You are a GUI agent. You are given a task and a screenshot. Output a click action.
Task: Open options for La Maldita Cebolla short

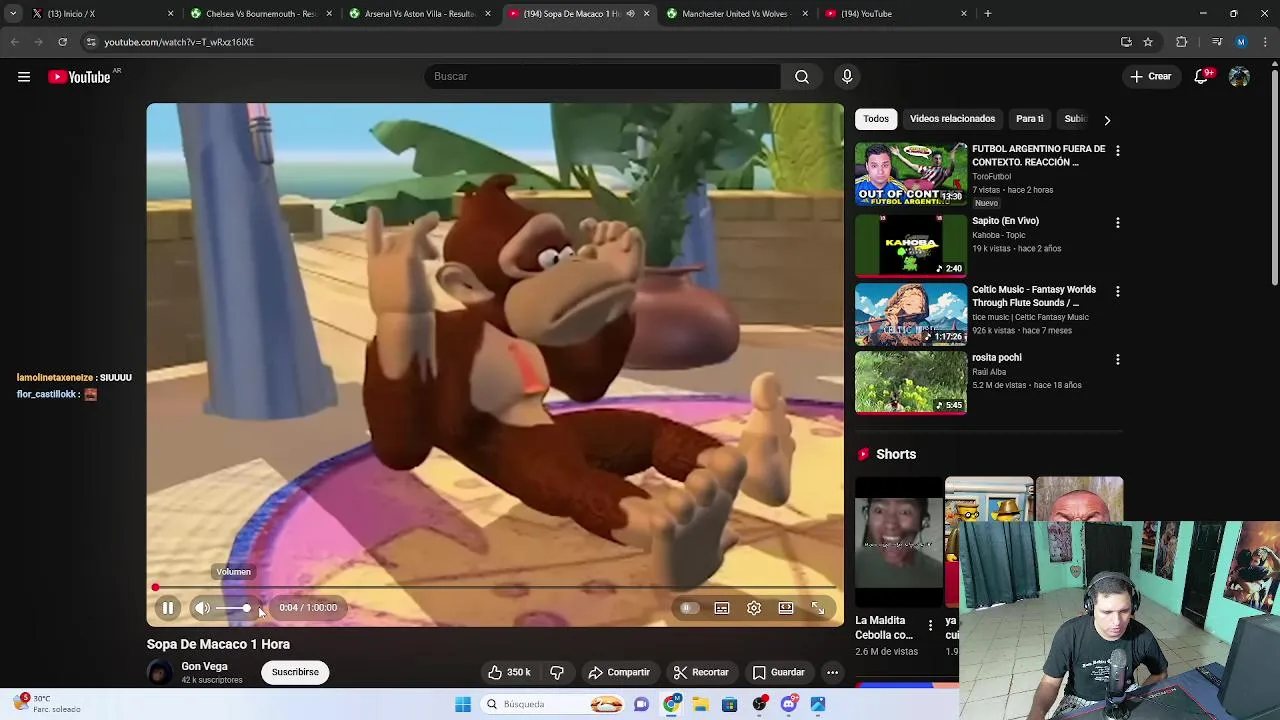(x=930, y=626)
